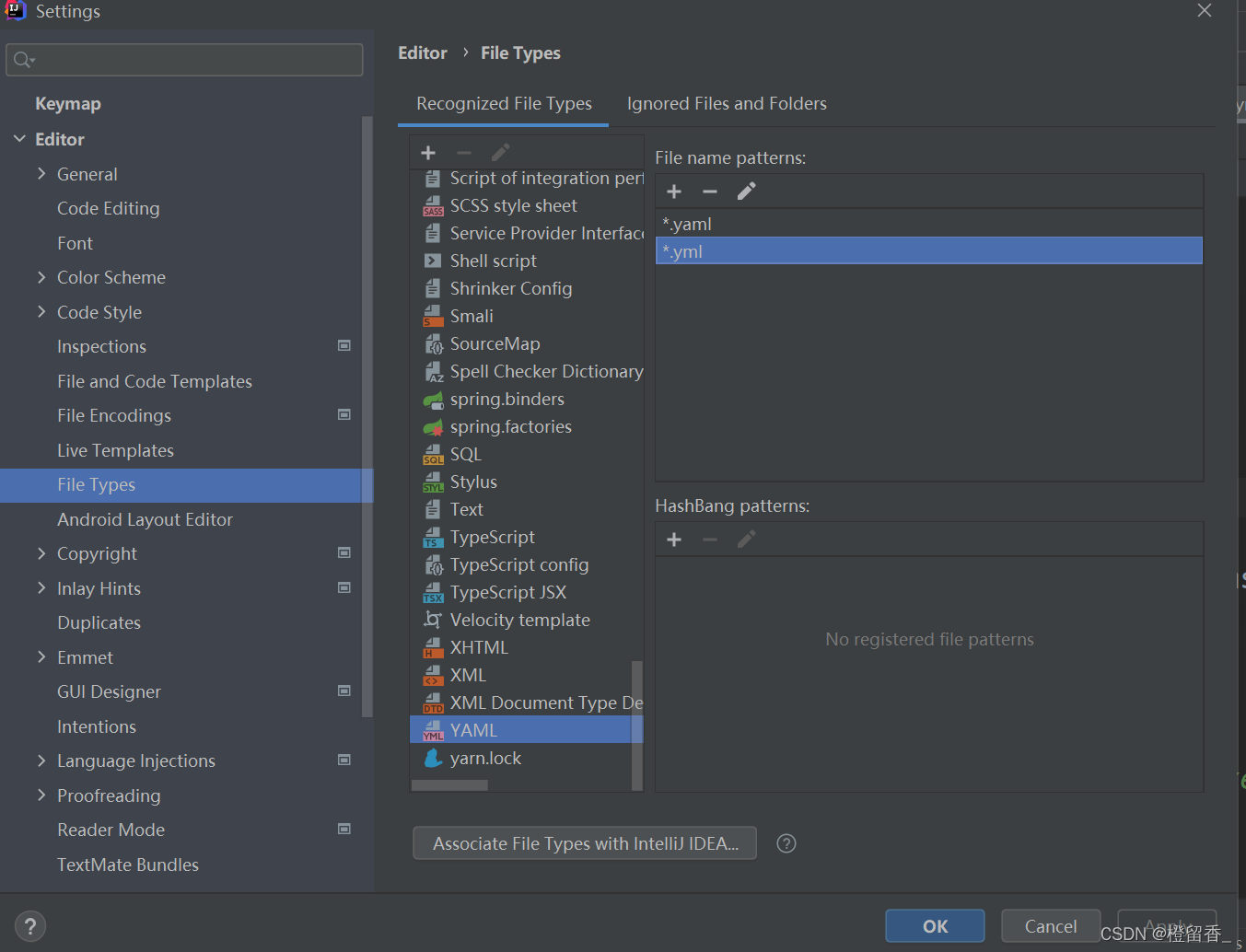Click the file types list vertical scrollbar

636,725
